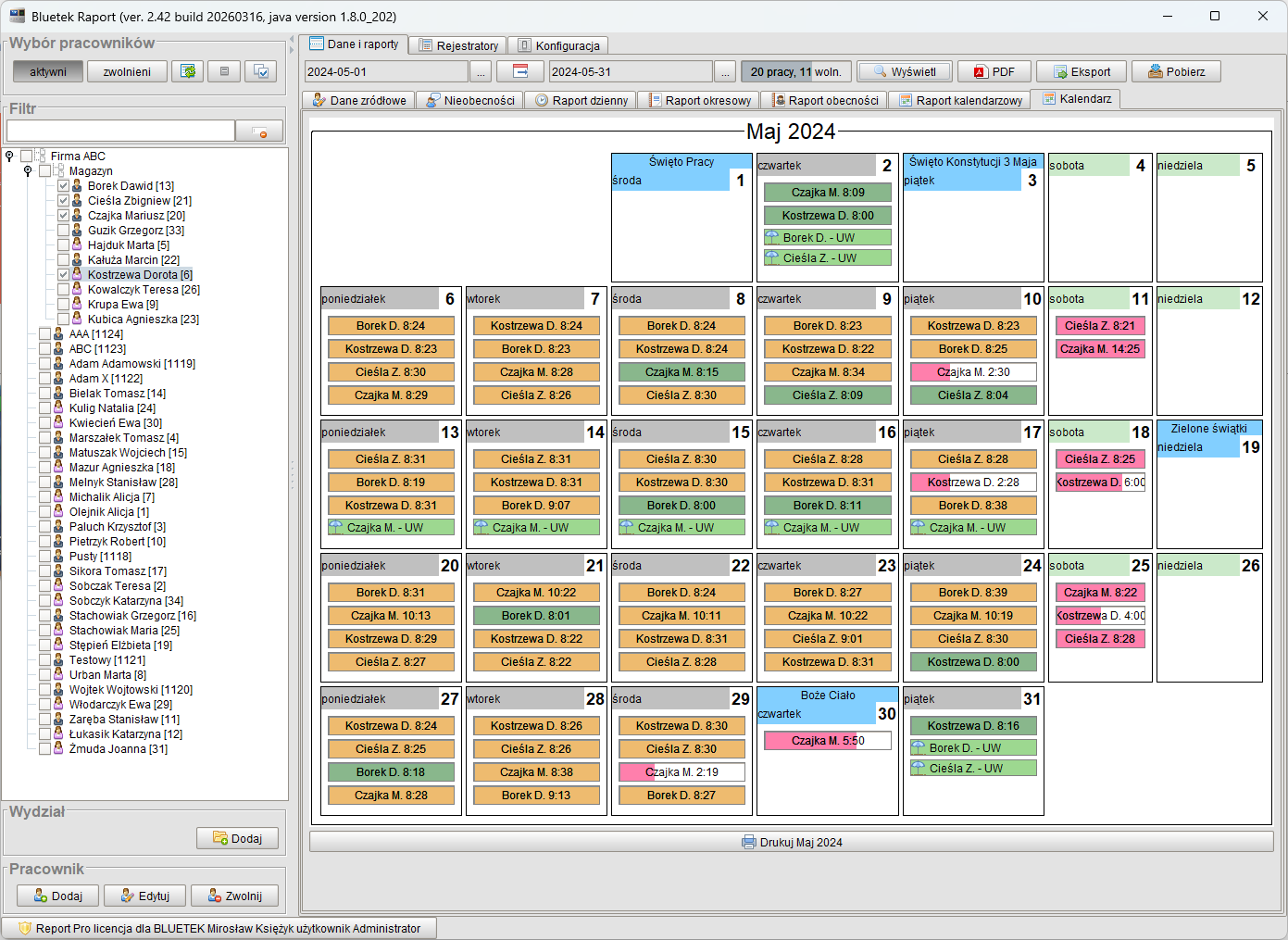Clear the filter with the red-dot button
Viewport: 1288px width, 940px height.
259,132
